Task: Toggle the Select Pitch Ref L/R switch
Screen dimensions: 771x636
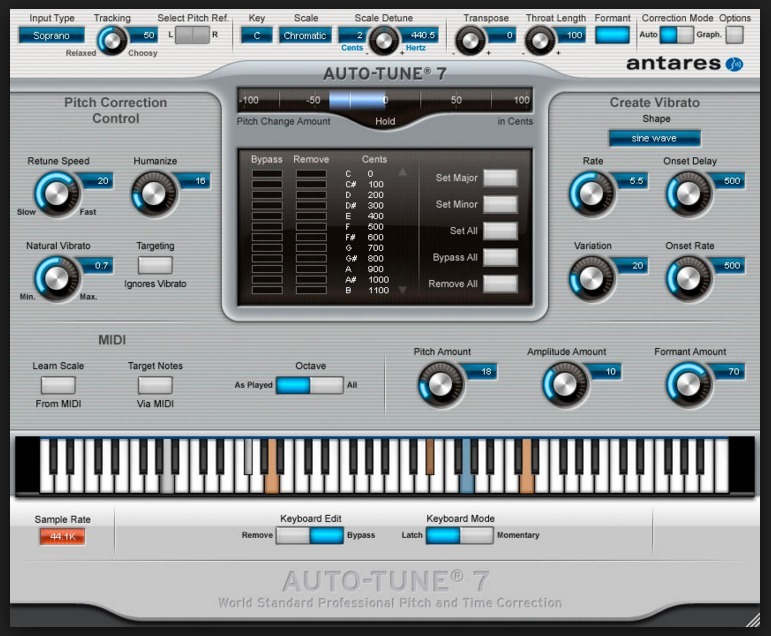Action: tap(193, 35)
